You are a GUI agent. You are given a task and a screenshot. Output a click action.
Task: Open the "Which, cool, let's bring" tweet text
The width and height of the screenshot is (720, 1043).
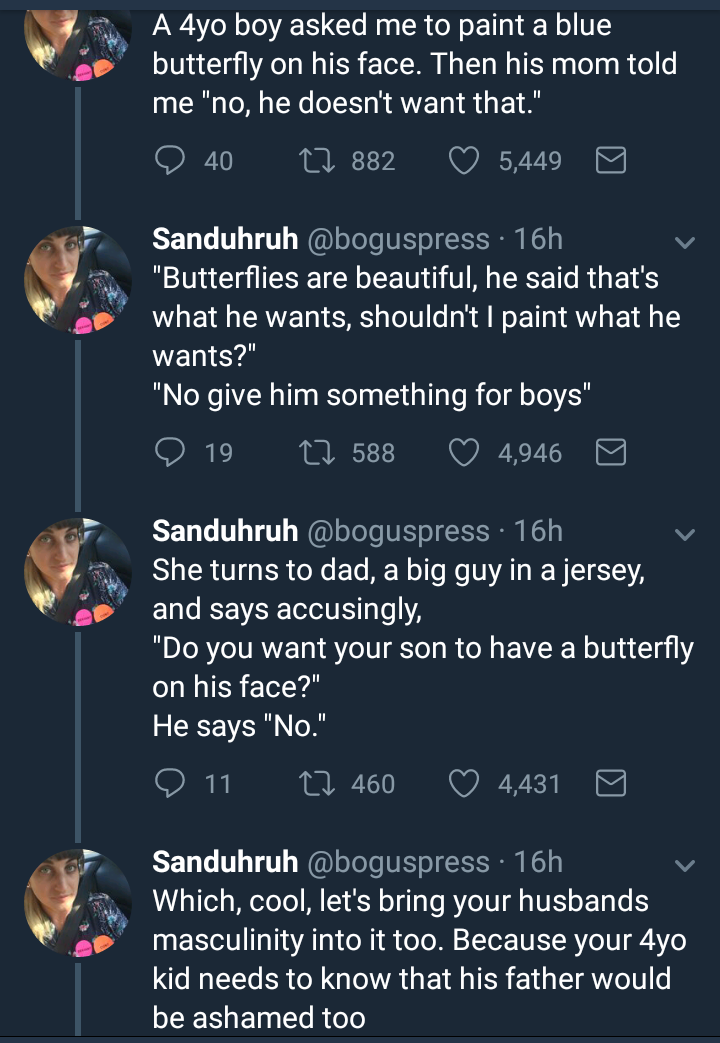coord(410,958)
